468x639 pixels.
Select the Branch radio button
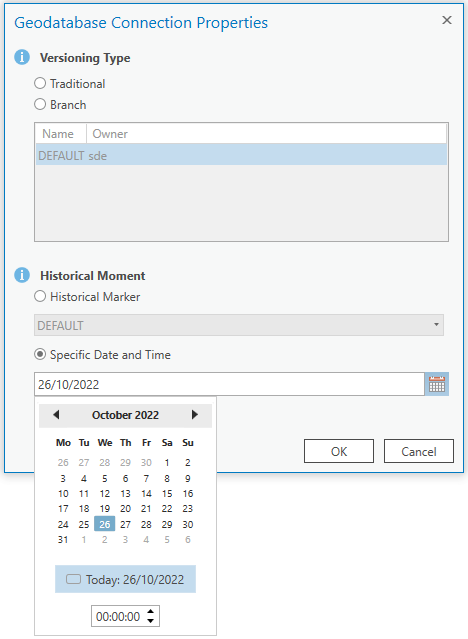[40, 104]
